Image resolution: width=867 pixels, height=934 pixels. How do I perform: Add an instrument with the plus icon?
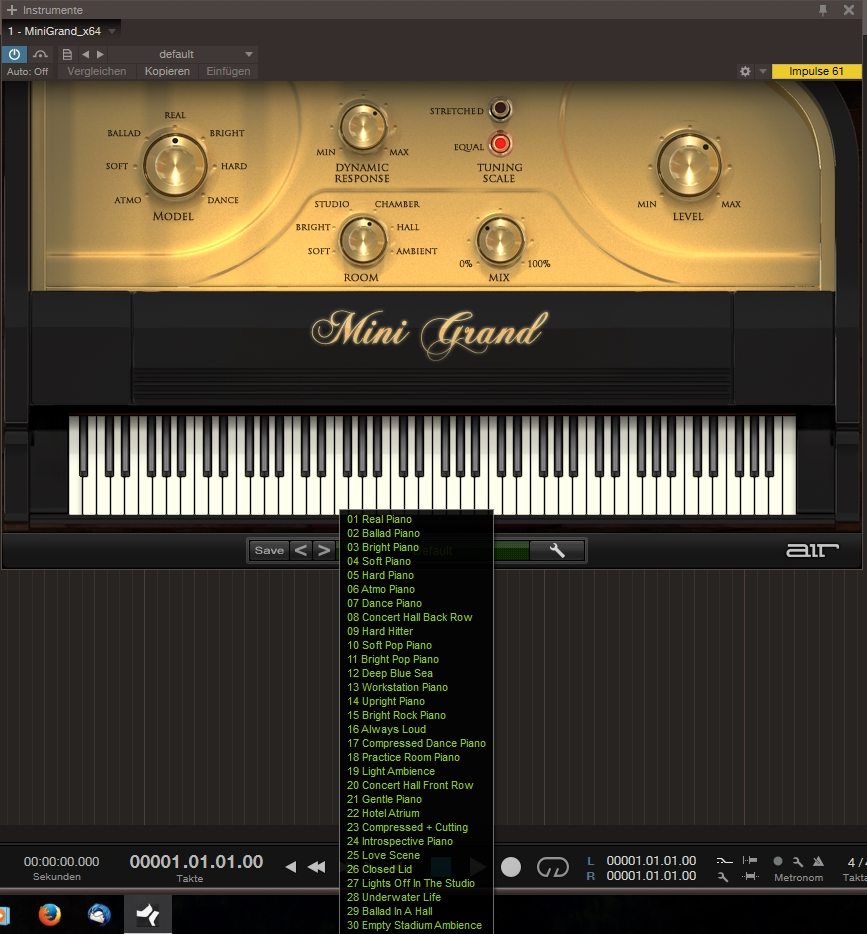pos(12,10)
